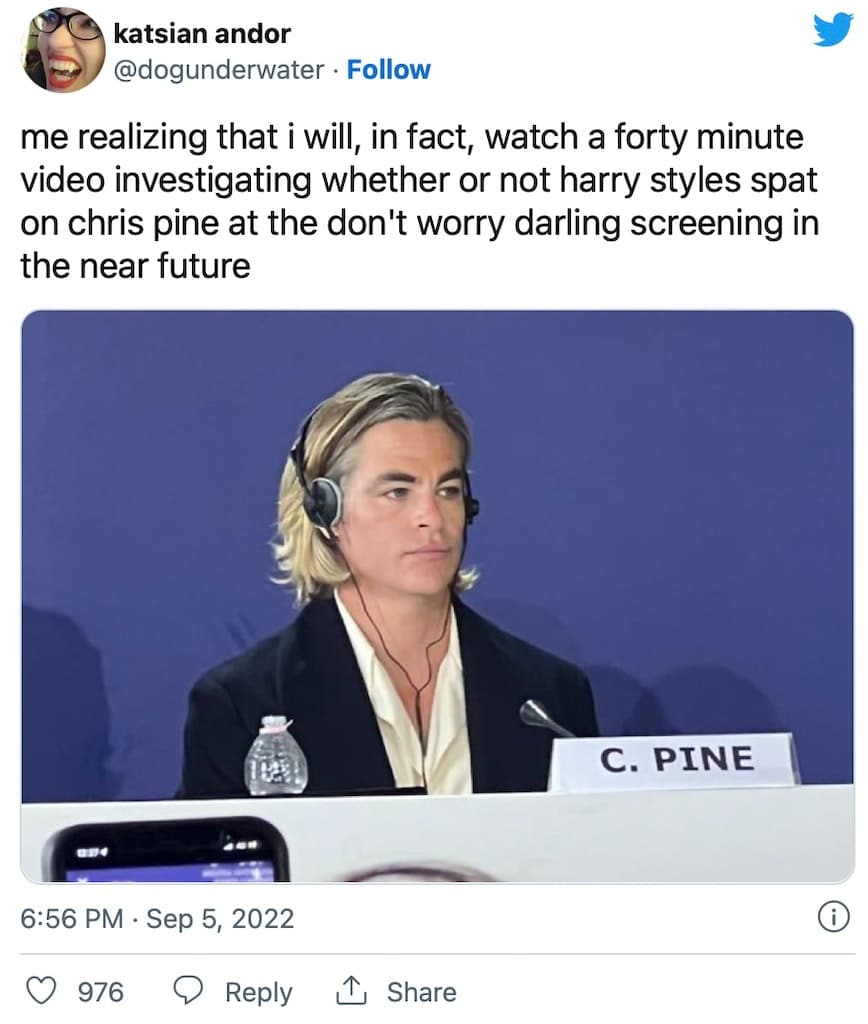Viewport: 868px width, 1024px height.
Task: Open the attached press conference photo
Action: [437, 596]
